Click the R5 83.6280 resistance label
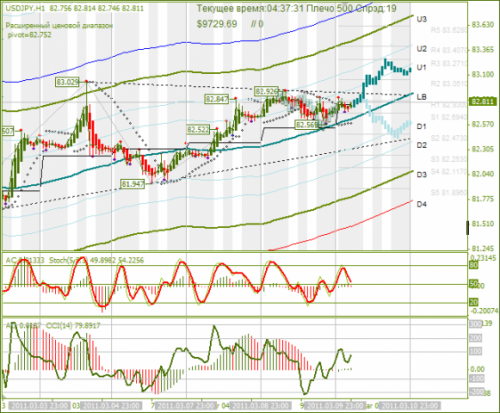The width and height of the screenshot is (500, 413). (x=449, y=31)
